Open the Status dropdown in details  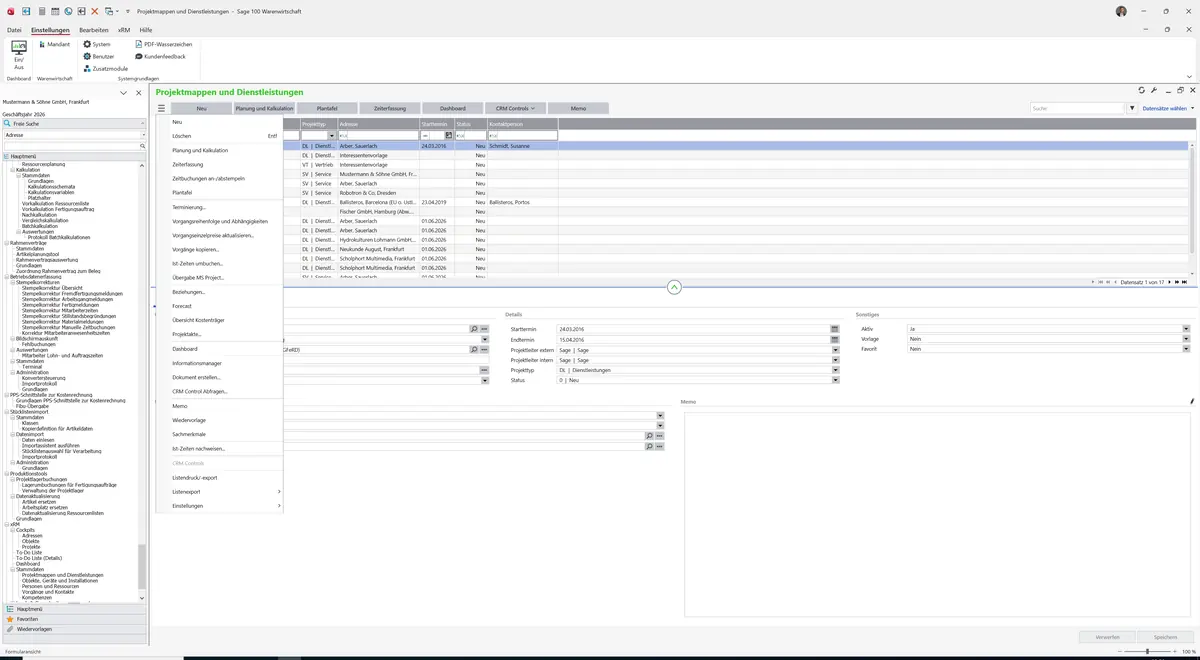[835, 380]
